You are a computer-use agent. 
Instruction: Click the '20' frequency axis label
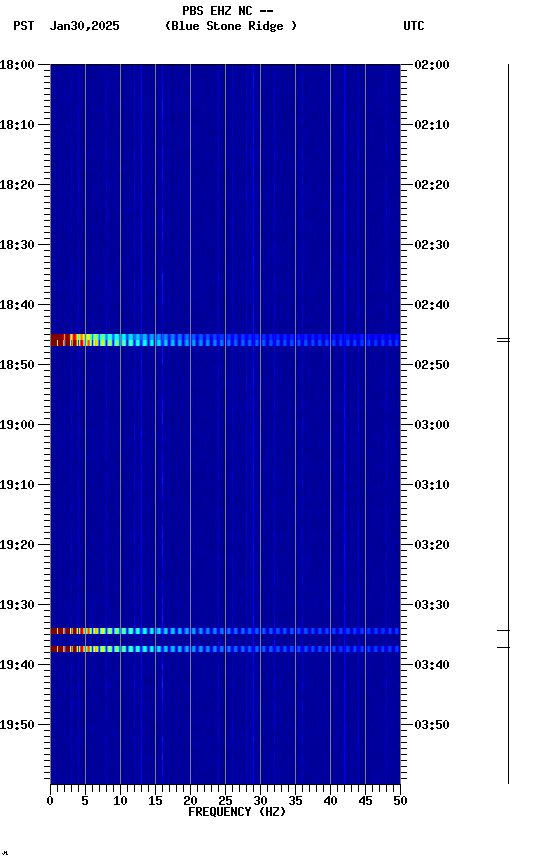coord(190,801)
